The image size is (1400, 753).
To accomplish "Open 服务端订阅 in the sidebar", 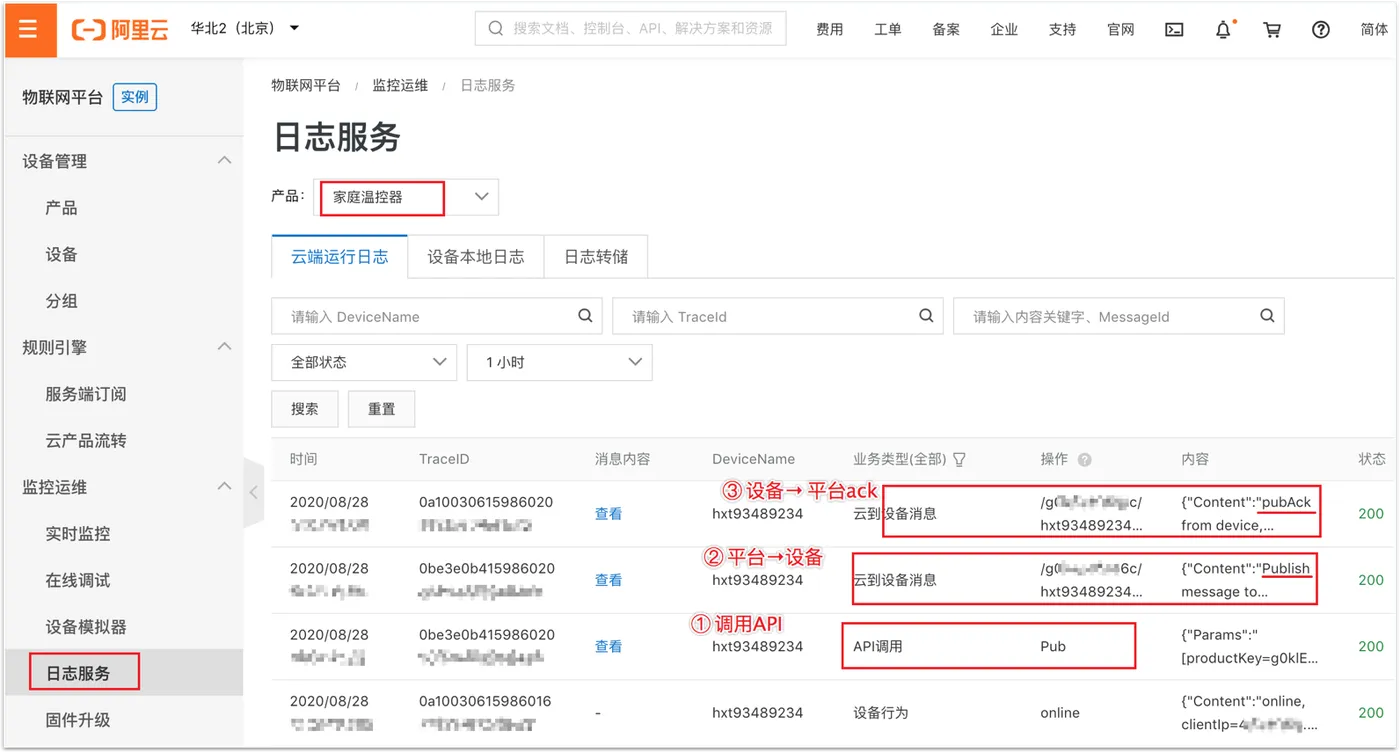I will pyautogui.click(x=86, y=394).
